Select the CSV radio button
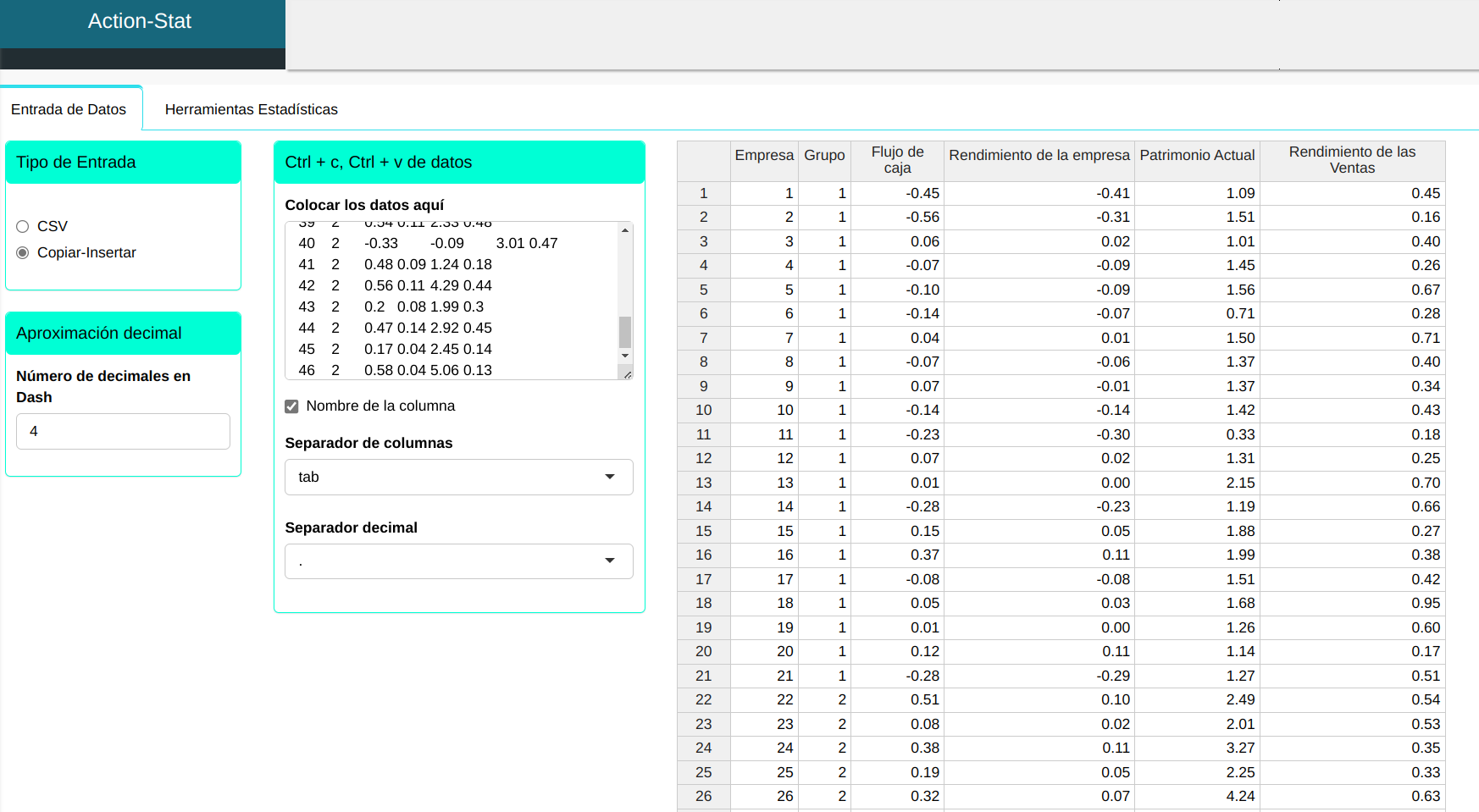Image resolution: width=1479 pixels, height=812 pixels. (x=23, y=226)
